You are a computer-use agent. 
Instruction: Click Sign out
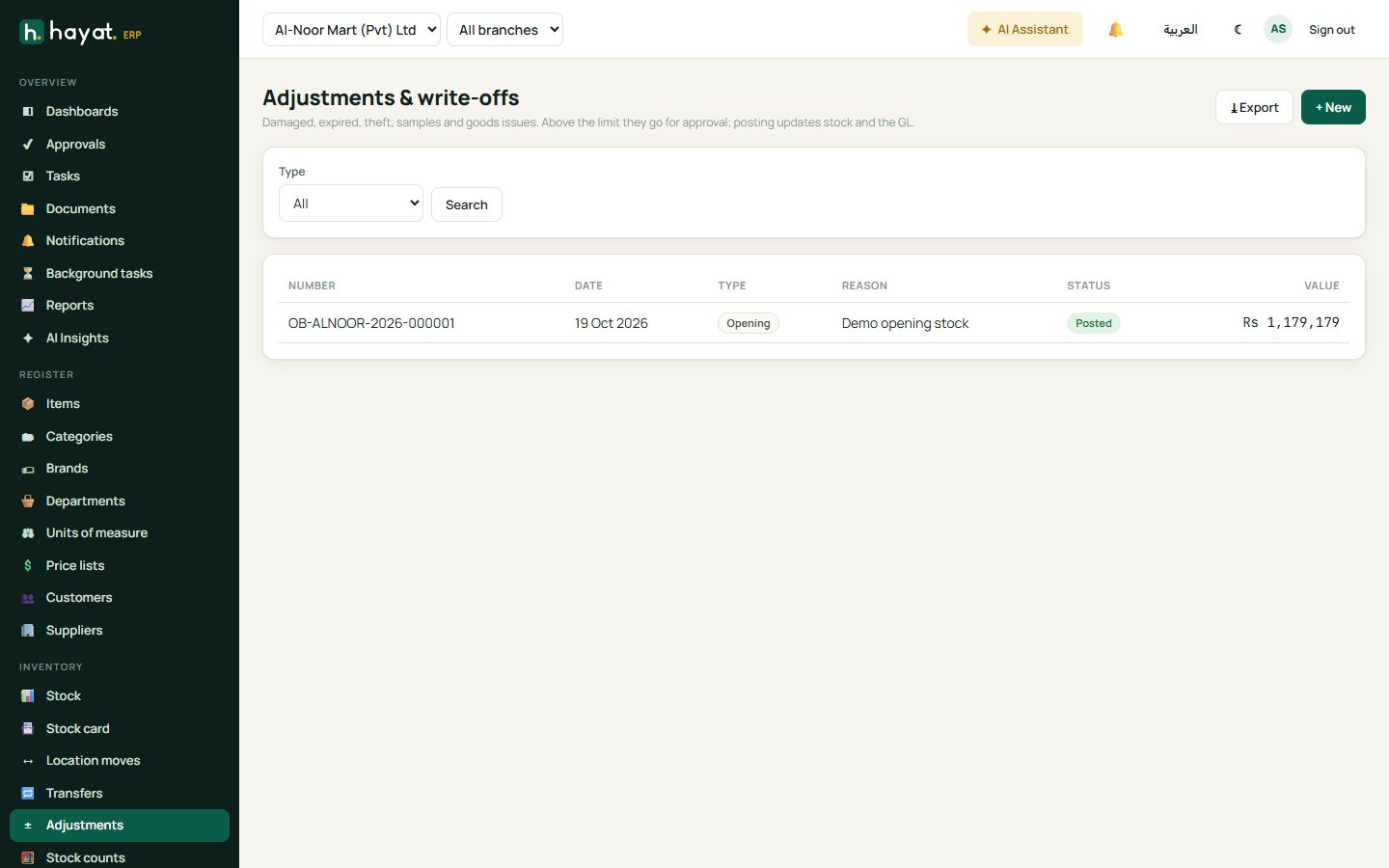coord(1332,30)
